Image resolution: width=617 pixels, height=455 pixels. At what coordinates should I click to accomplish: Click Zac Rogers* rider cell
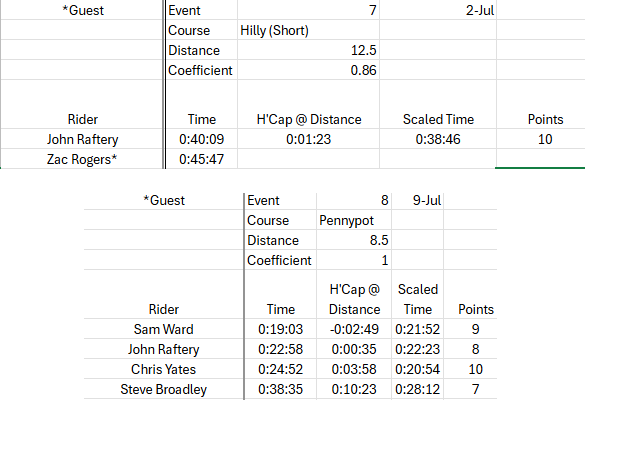click(82, 159)
